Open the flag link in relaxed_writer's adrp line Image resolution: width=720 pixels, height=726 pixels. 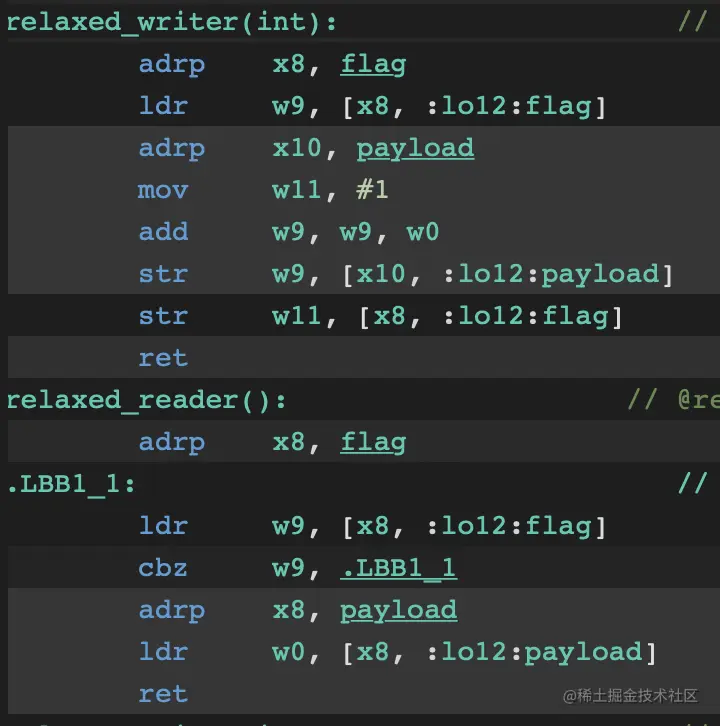(x=373, y=64)
